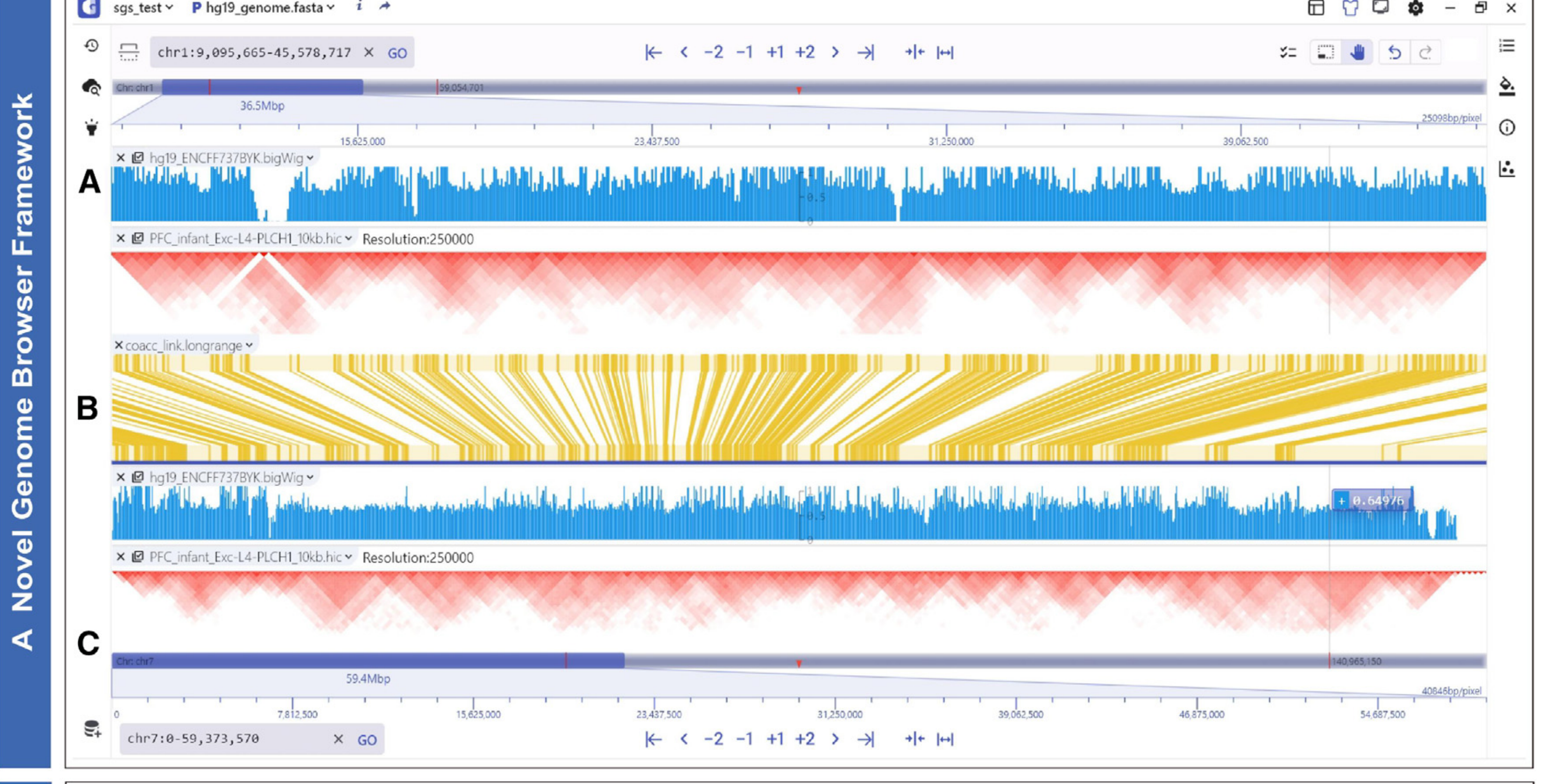The height and width of the screenshot is (784, 1568).
Task: Click bottom -2 zoom step
Action: coord(714,739)
